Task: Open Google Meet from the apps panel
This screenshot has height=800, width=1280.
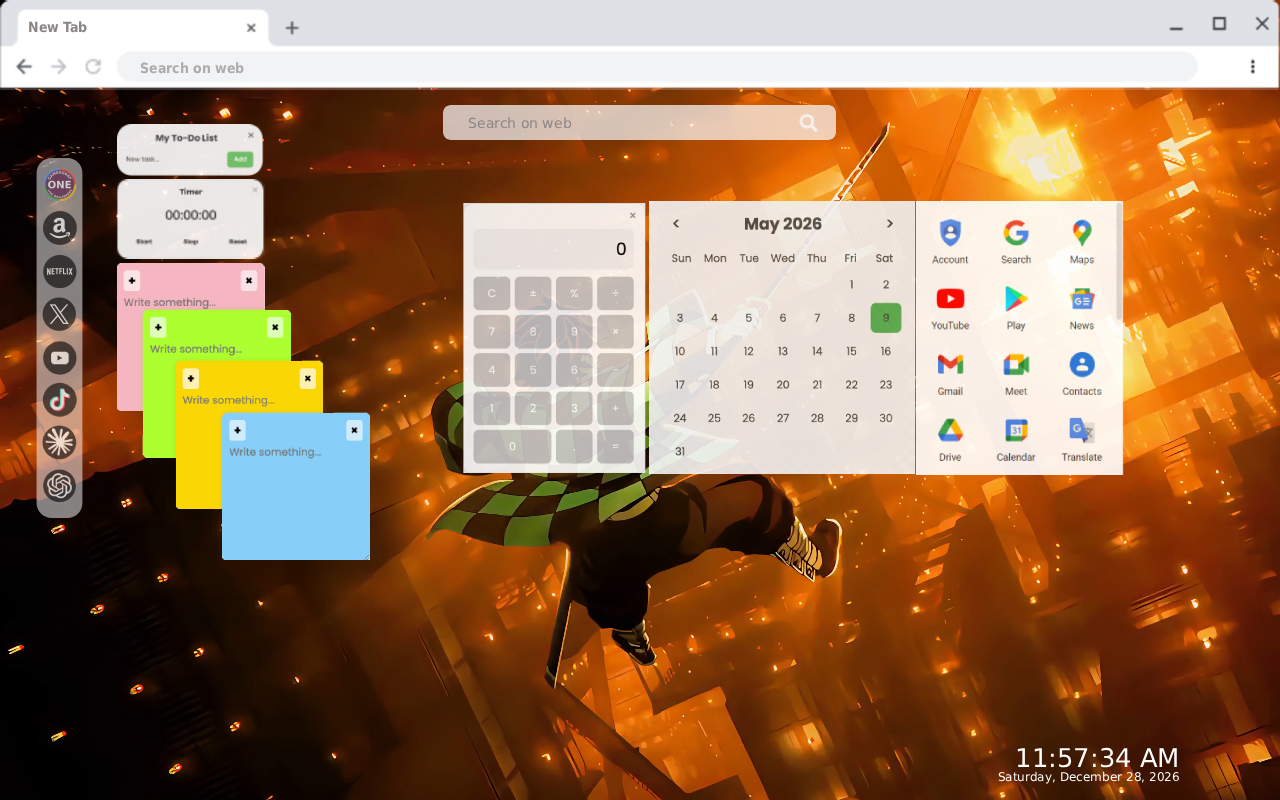Action: 1016,373
